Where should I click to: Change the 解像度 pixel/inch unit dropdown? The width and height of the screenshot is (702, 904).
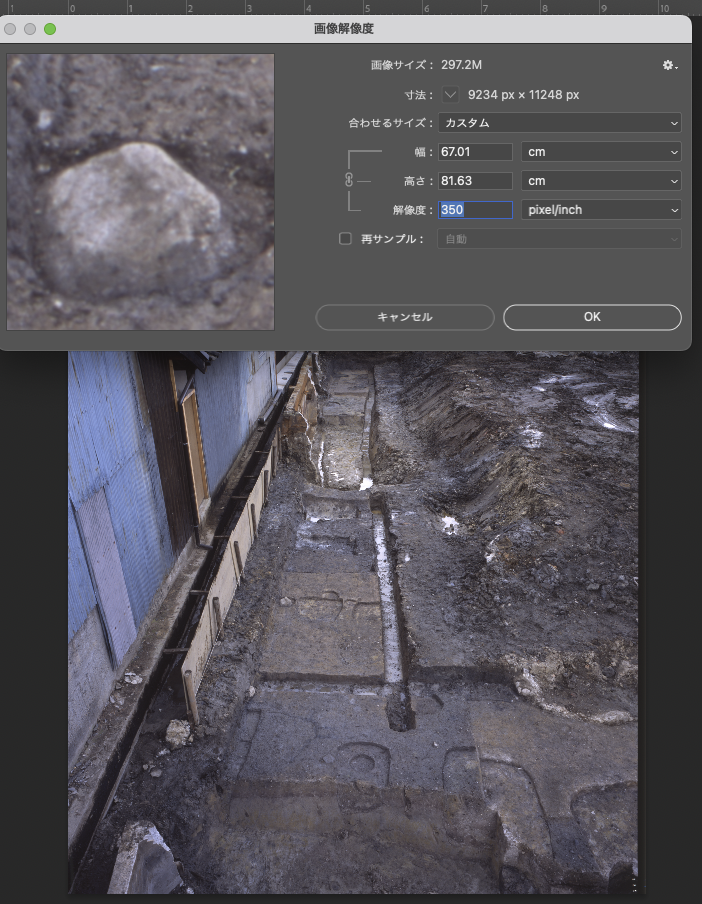[x=600, y=210]
